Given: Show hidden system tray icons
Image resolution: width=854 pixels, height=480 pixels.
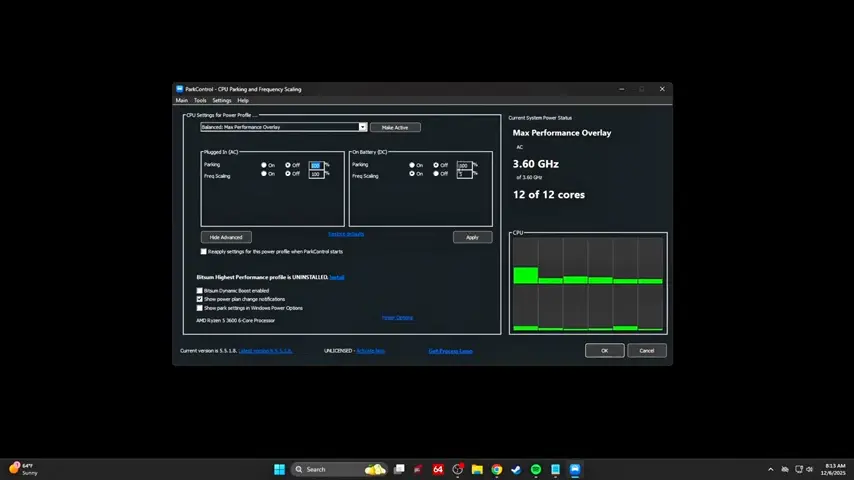Looking at the screenshot, I should [770, 469].
